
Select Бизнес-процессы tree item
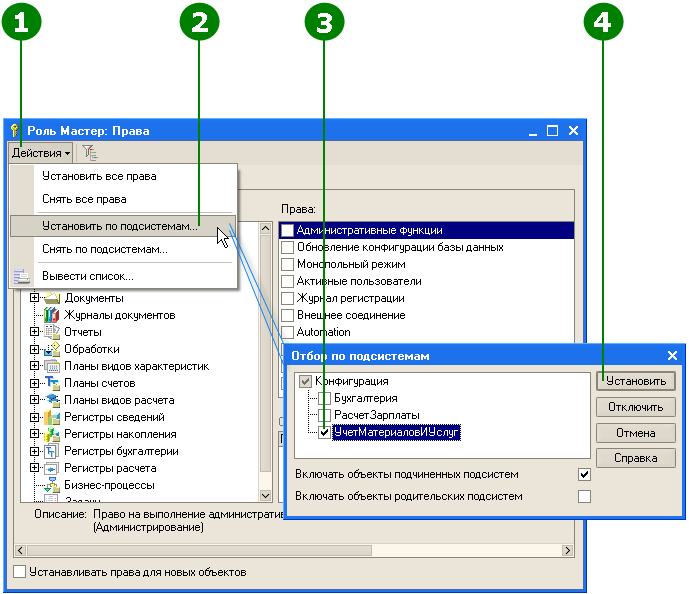tap(109, 485)
